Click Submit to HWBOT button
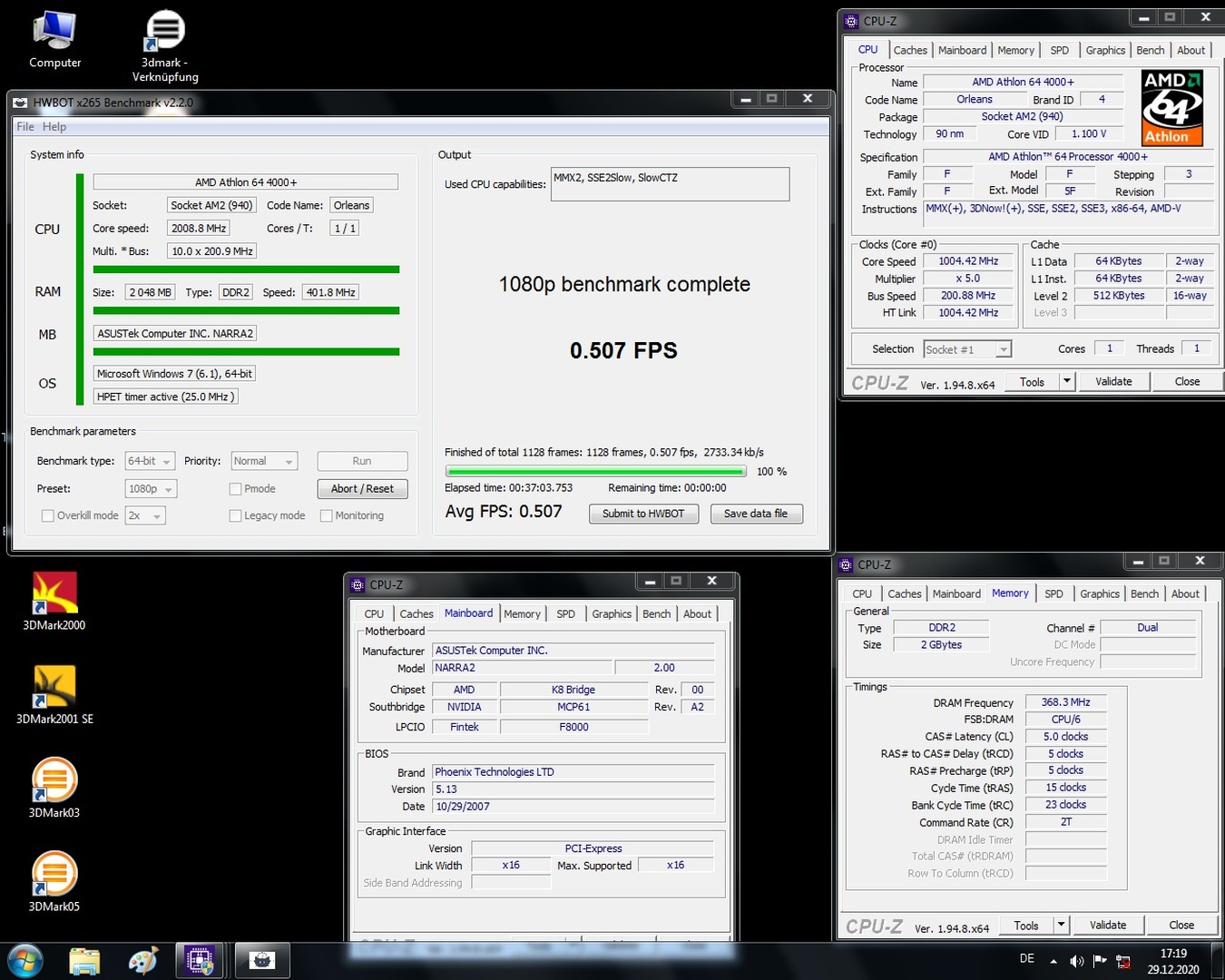This screenshot has height=980, width=1225. pos(643,514)
